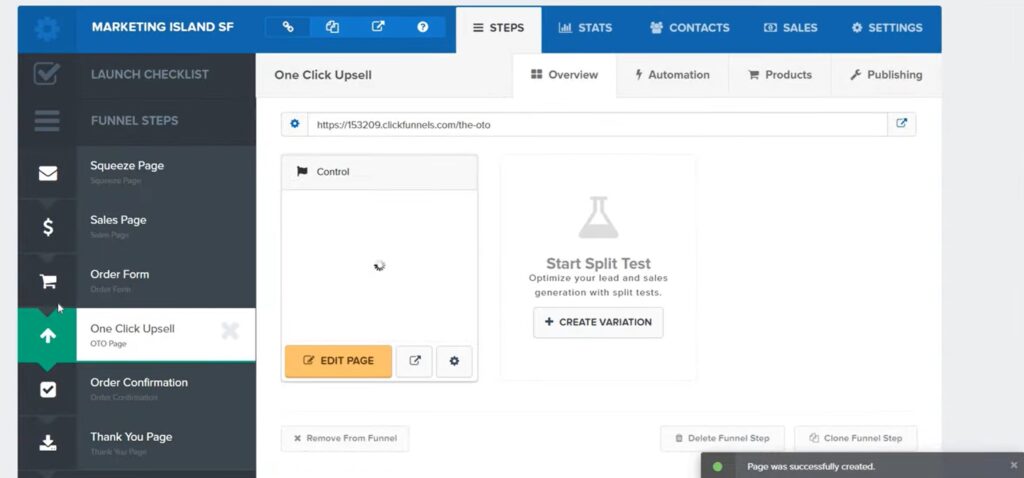Click the clone funnel icon in header
1024x478 pixels.
(x=332, y=27)
